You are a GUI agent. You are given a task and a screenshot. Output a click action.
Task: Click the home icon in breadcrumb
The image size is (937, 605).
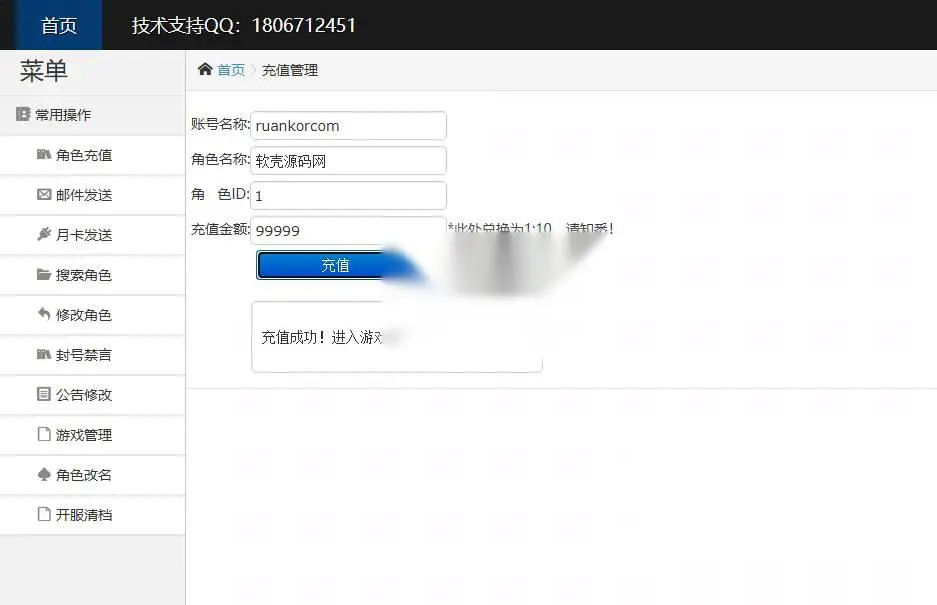coord(205,69)
